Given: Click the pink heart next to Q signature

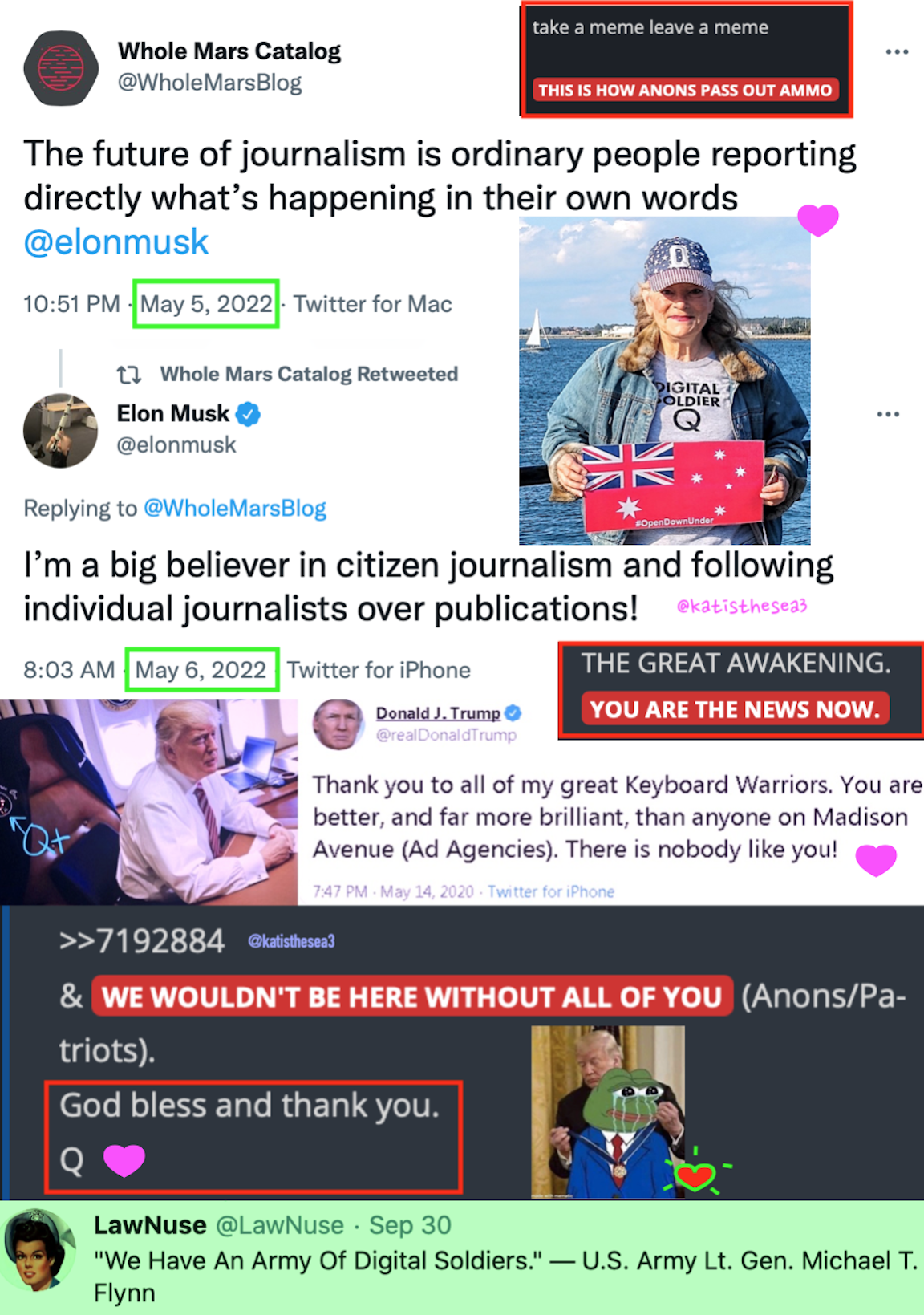Looking at the screenshot, I should [124, 1160].
